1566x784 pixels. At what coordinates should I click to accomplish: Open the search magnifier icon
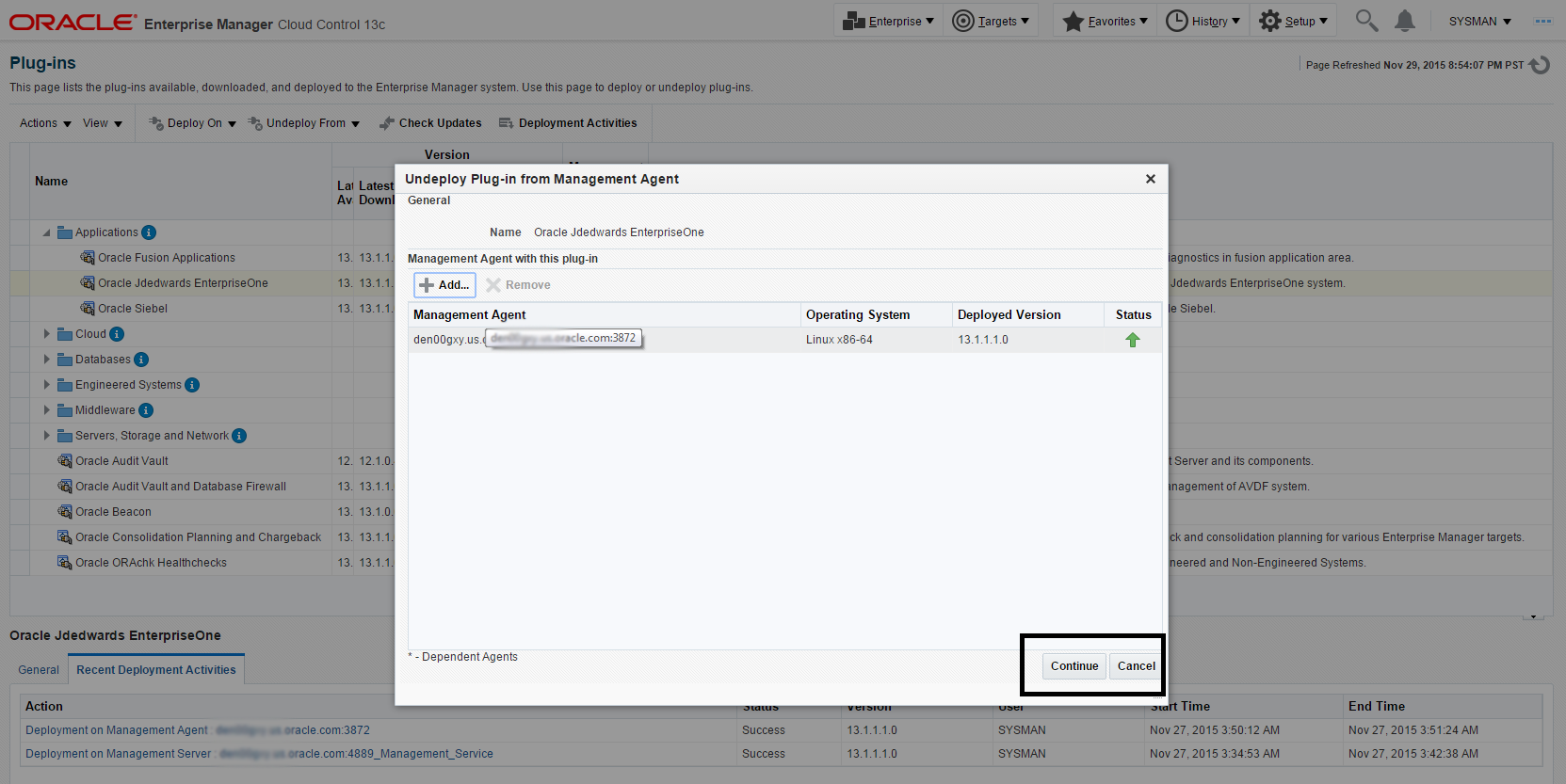point(1366,21)
